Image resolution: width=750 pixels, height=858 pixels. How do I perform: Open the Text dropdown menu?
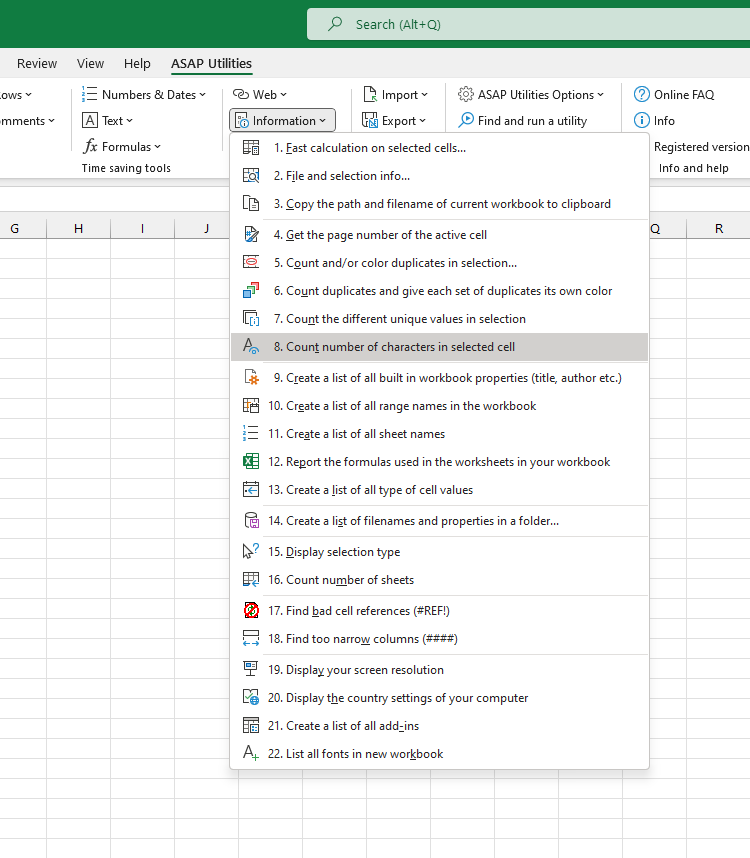coord(107,120)
